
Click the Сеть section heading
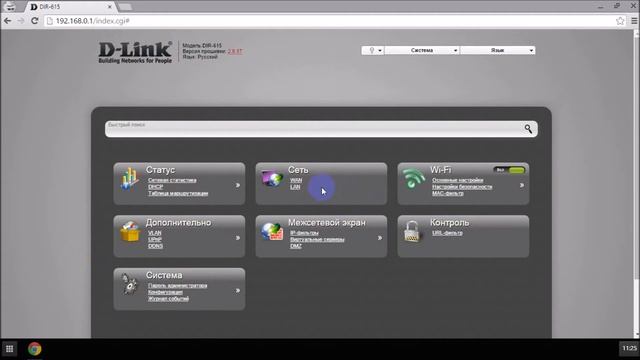click(x=298, y=170)
